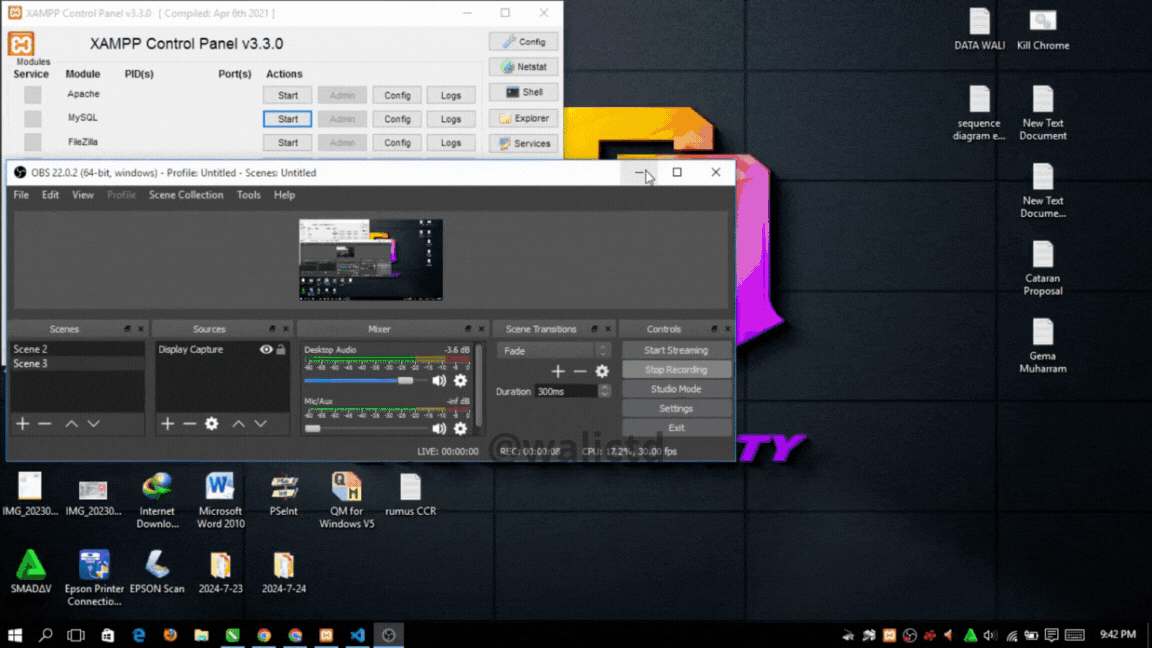Open the Help menu in OBS
1152x648 pixels.
284,195
